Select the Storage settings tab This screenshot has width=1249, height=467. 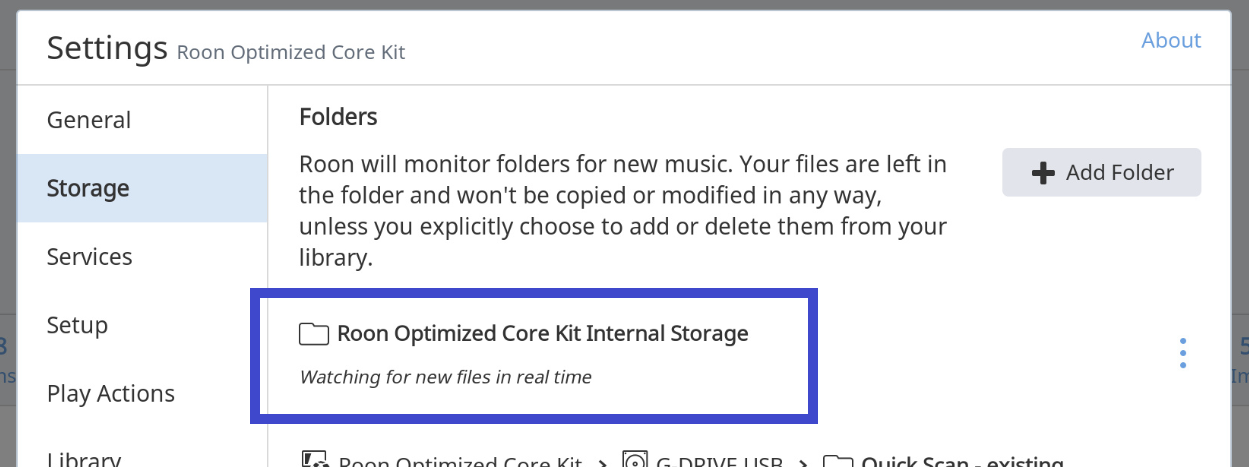(88, 188)
